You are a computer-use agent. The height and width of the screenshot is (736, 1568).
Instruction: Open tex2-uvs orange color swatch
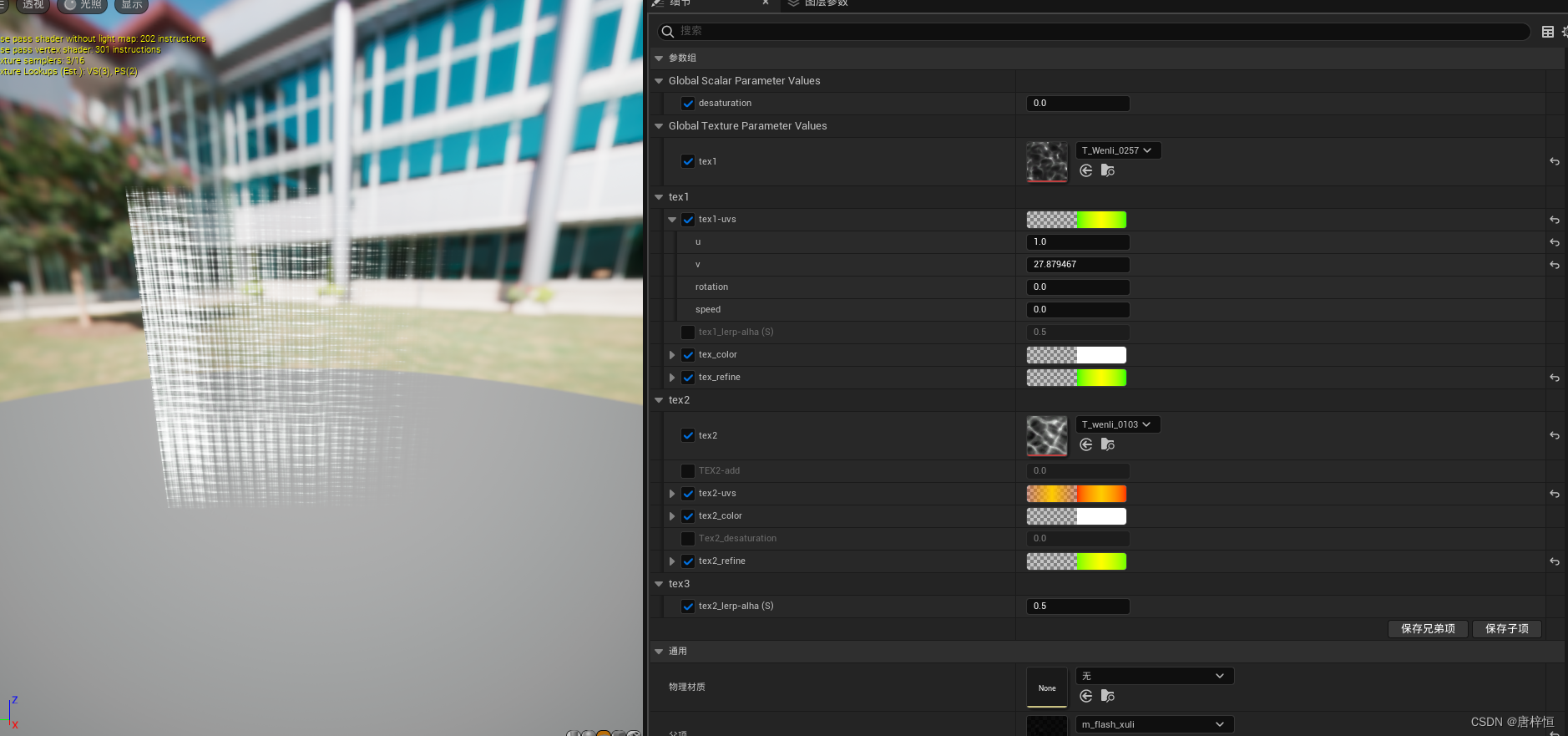1076,494
